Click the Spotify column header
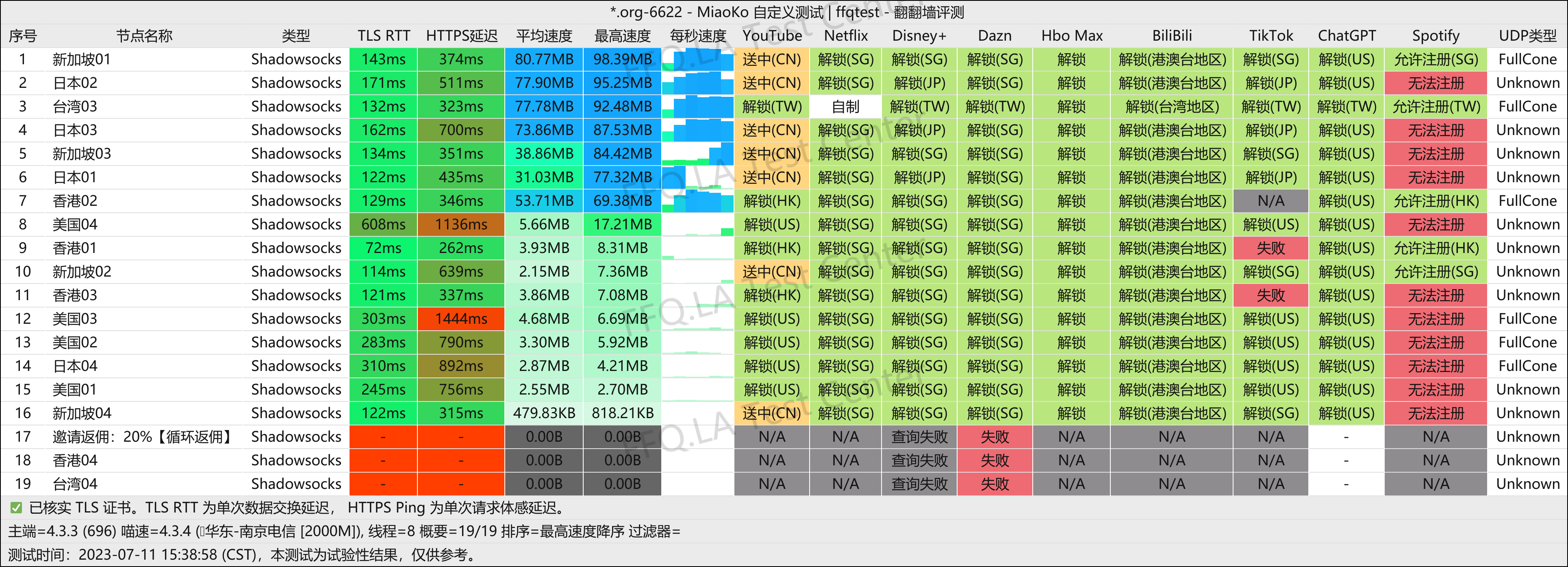The image size is (1568, 567). [1436, 36]
